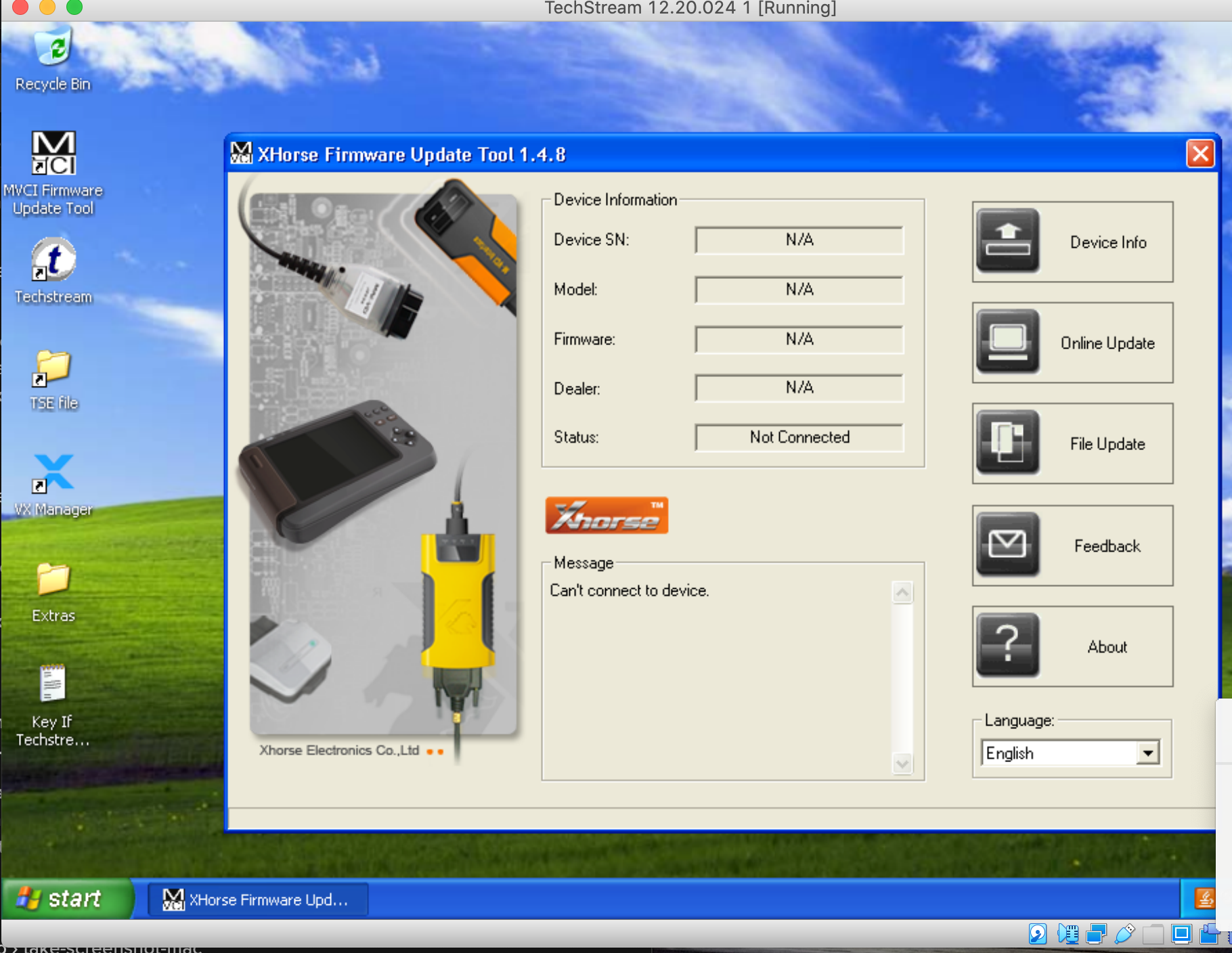Click VirtualBox USB devices status icon
Image resolution: width=1232 pixels, height=953 pixels.
1124,934
